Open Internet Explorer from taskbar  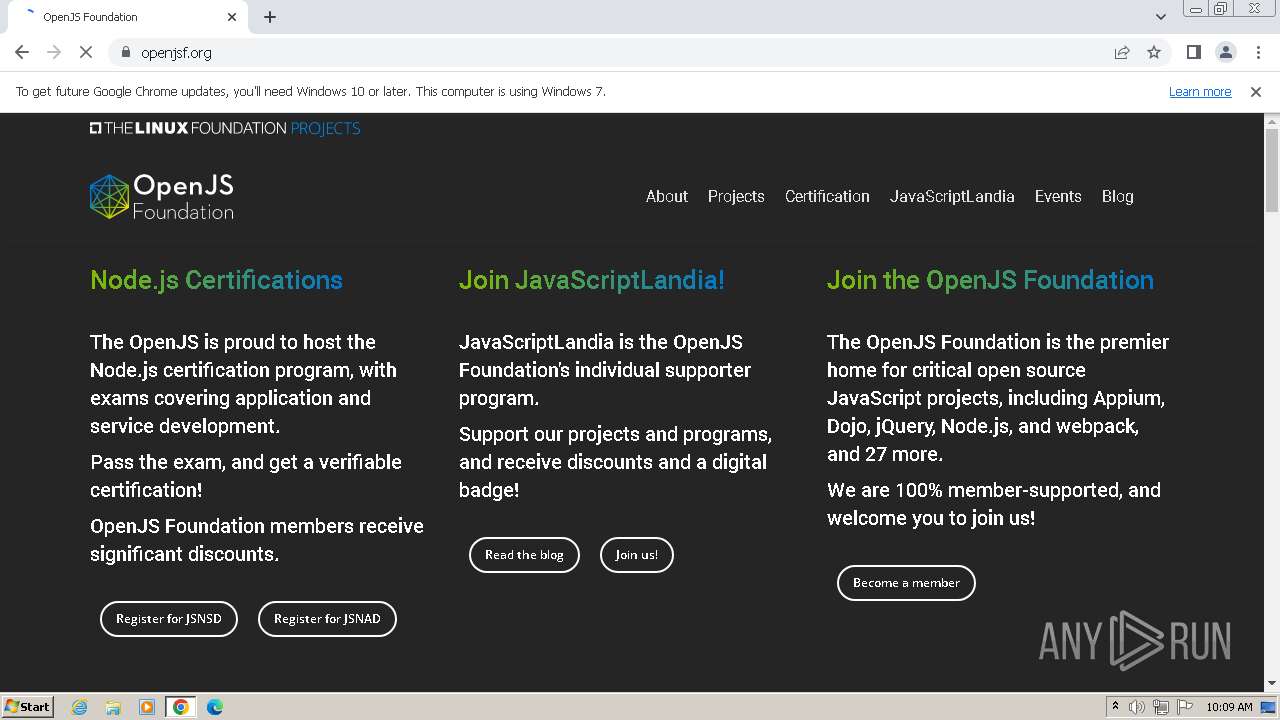(x=80, y=707)
